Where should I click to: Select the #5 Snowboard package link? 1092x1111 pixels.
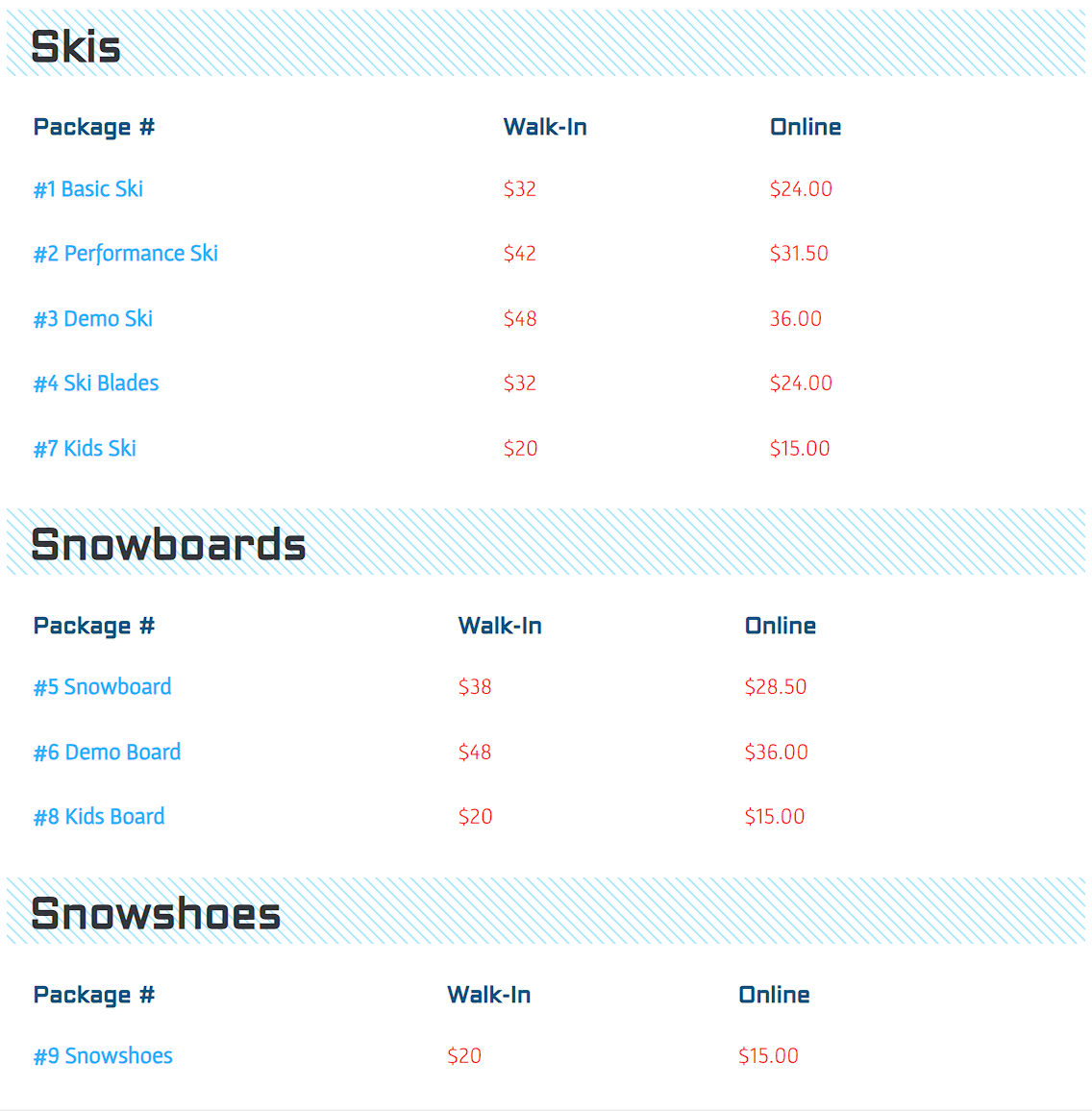point(102,686)
